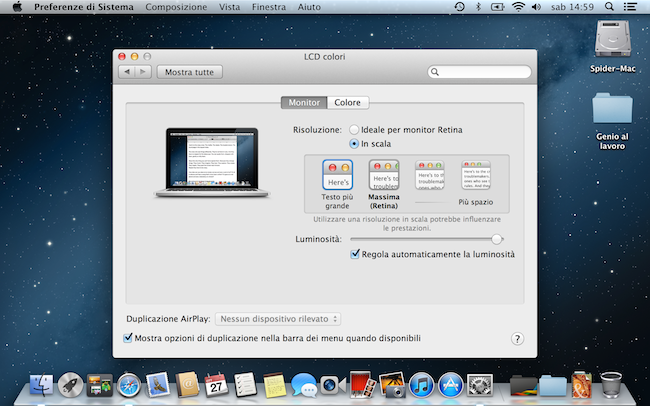Image resolution: width=650 pixels, height=406 pixels.
Task: Click Mostra tutte button
Action: [189, 72]
